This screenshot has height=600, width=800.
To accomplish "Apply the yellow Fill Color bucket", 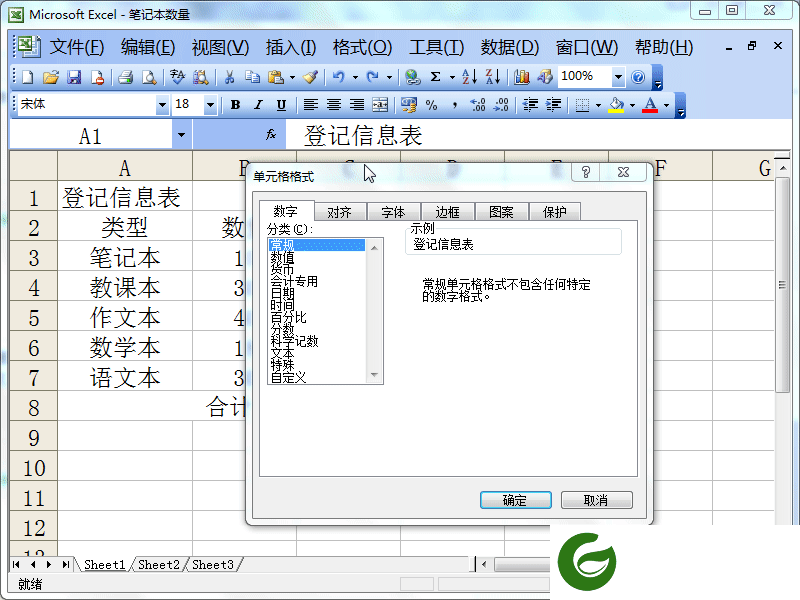I will [616, 105].
